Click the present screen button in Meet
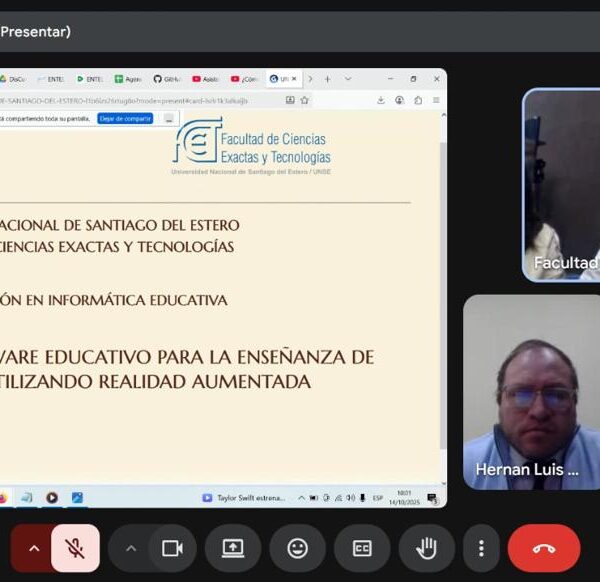This screenshot has height=582, width=600. click(233, 548)
